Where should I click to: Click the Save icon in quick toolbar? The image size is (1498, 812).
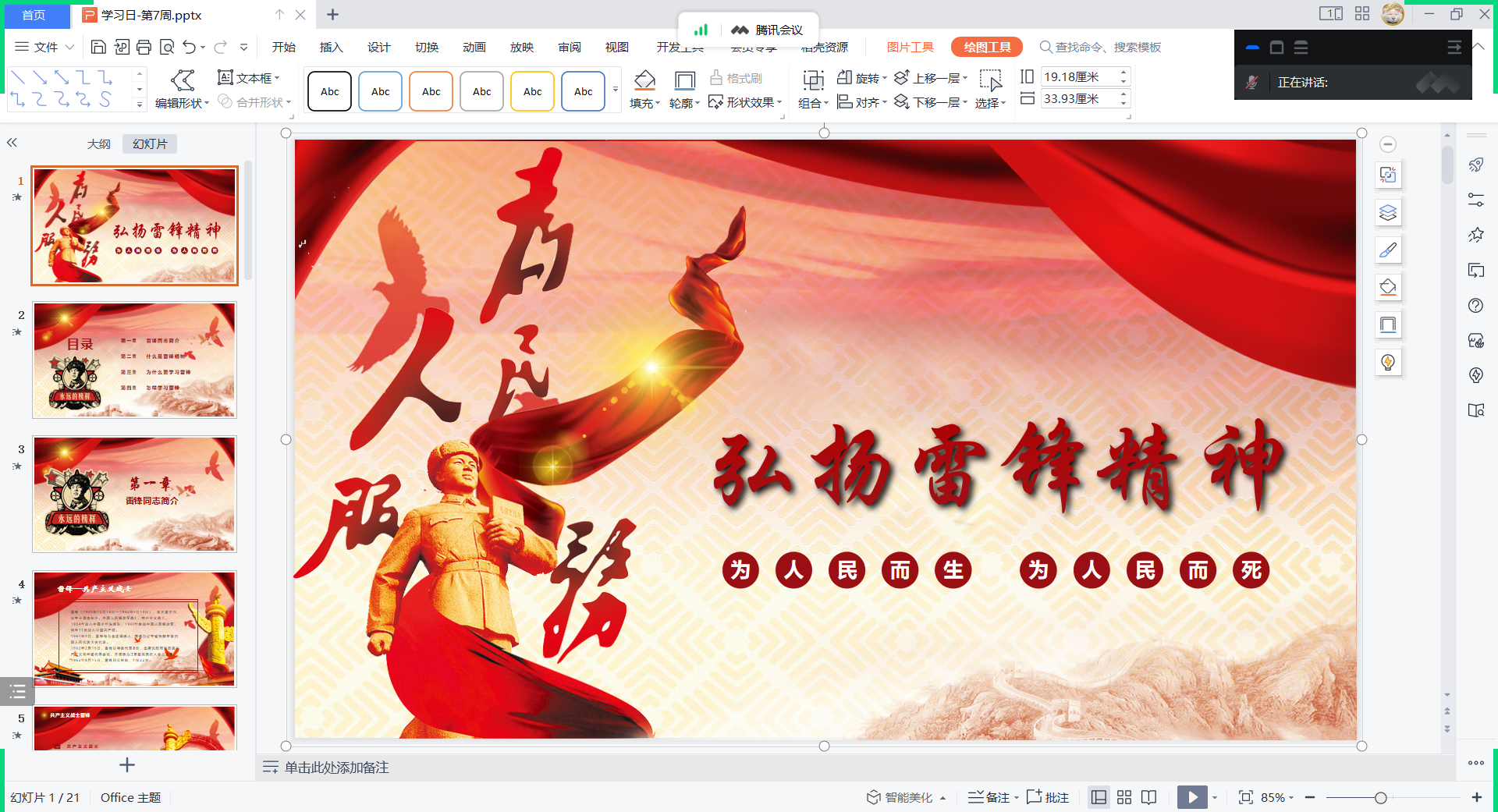(98, 48)
